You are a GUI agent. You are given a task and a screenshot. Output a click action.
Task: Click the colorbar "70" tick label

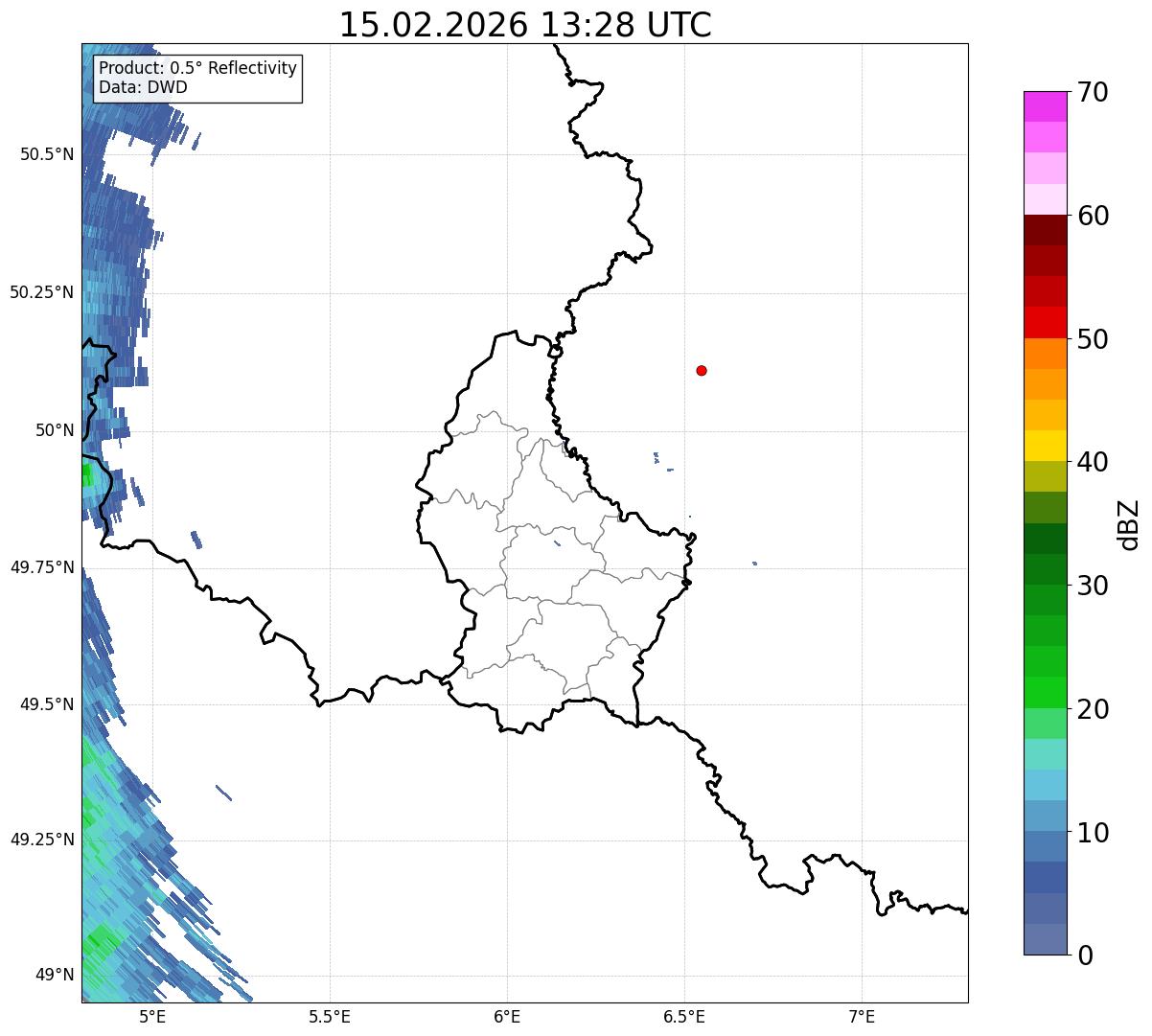[x=1094, y=92]
